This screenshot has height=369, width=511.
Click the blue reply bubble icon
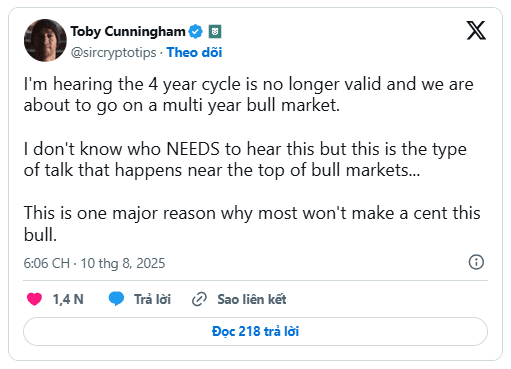(x=116, y=299)
